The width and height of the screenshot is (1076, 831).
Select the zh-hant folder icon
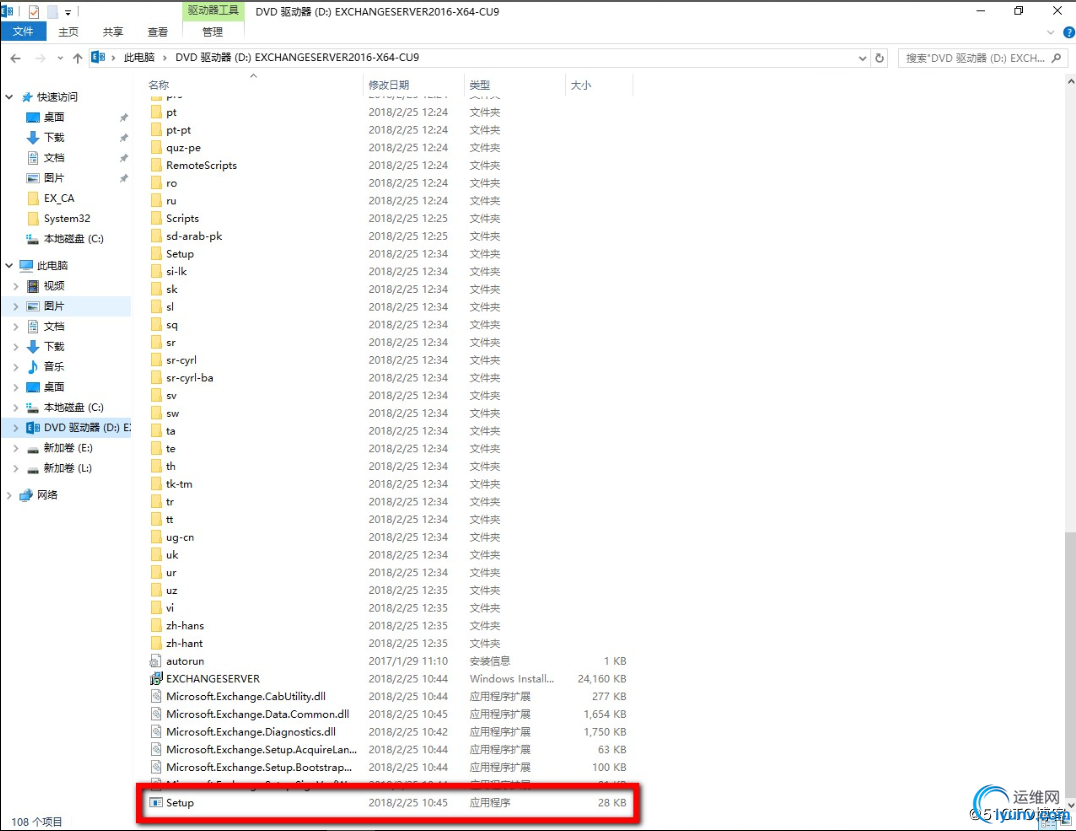[x=156, y=643]
